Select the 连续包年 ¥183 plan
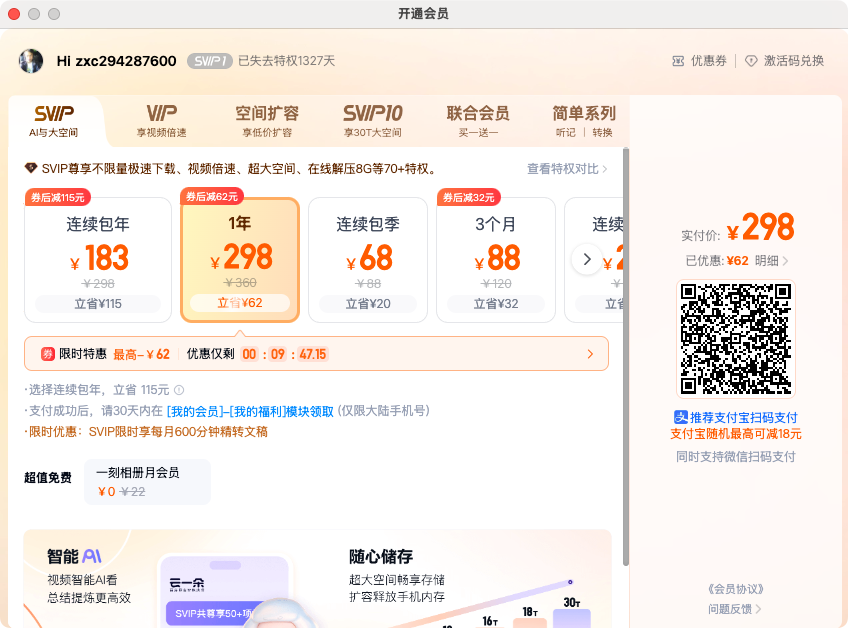 click(x=98, y=260)
